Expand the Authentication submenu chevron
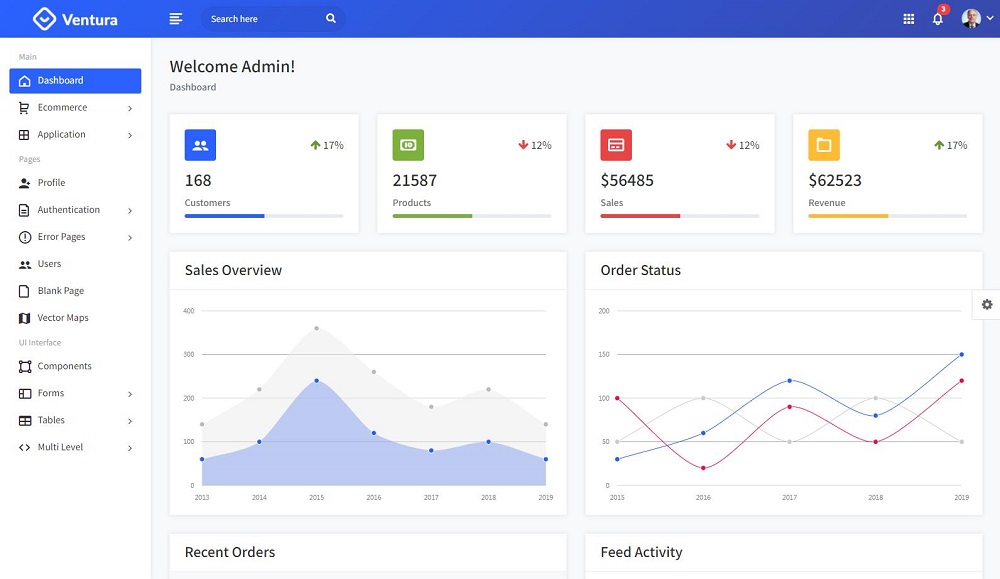This screenshot has height=579, width=1000. [130, 210]
